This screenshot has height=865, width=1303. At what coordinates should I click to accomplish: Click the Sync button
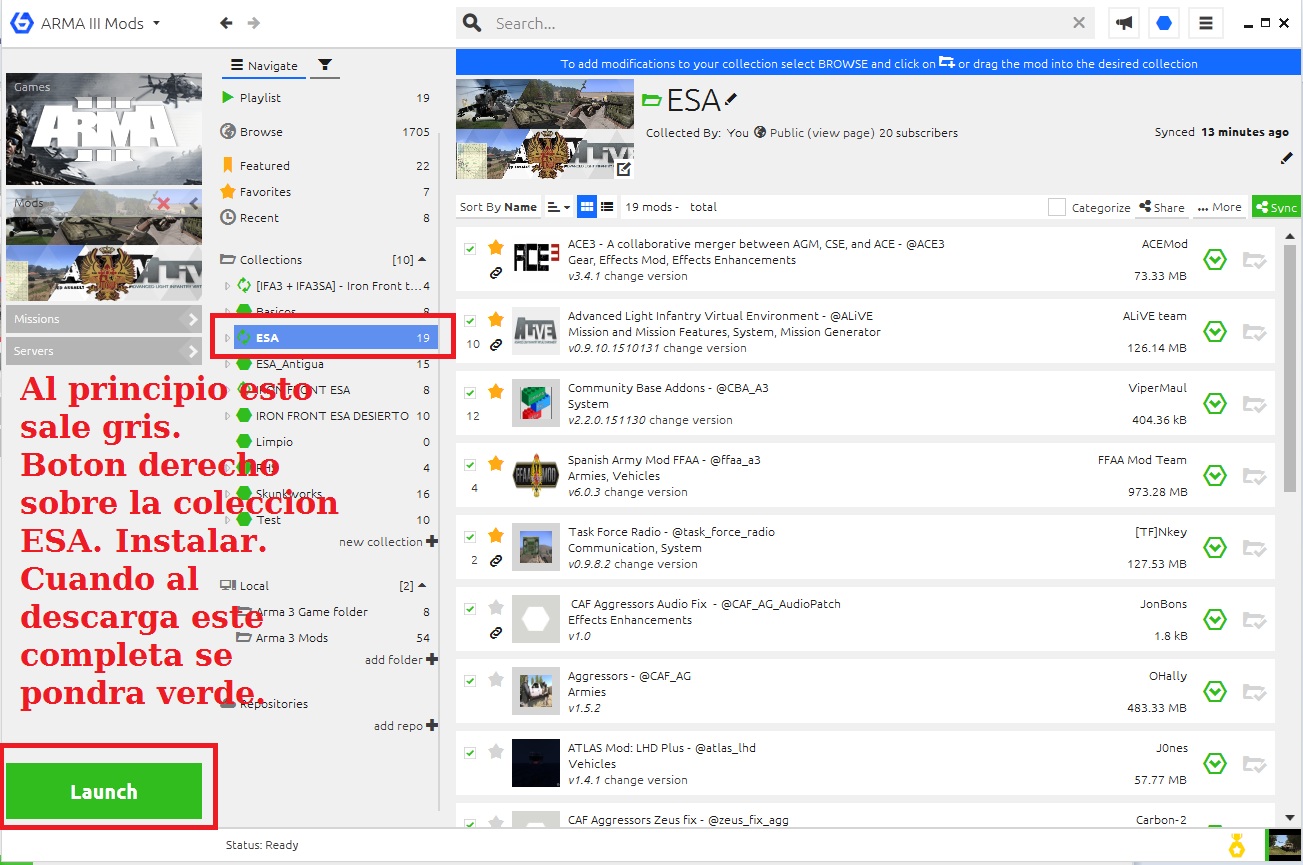point(1276,207)
